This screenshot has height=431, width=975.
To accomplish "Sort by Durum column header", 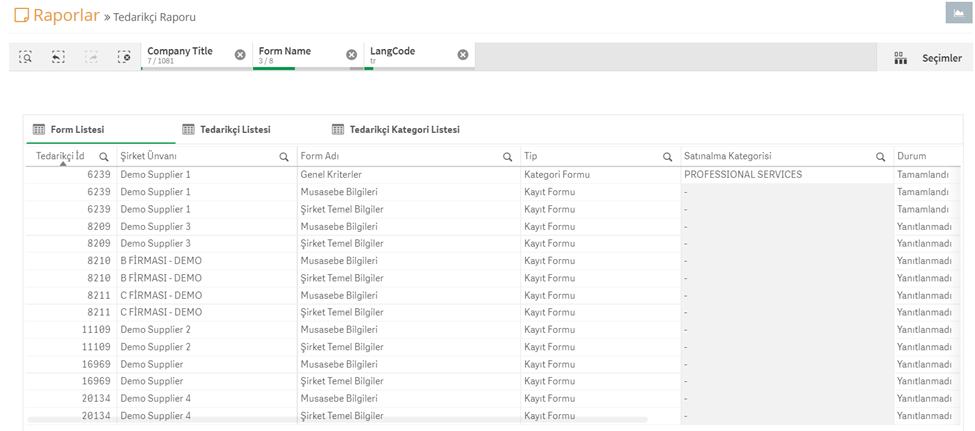I will pyautogui.click(x=912, y=156).
